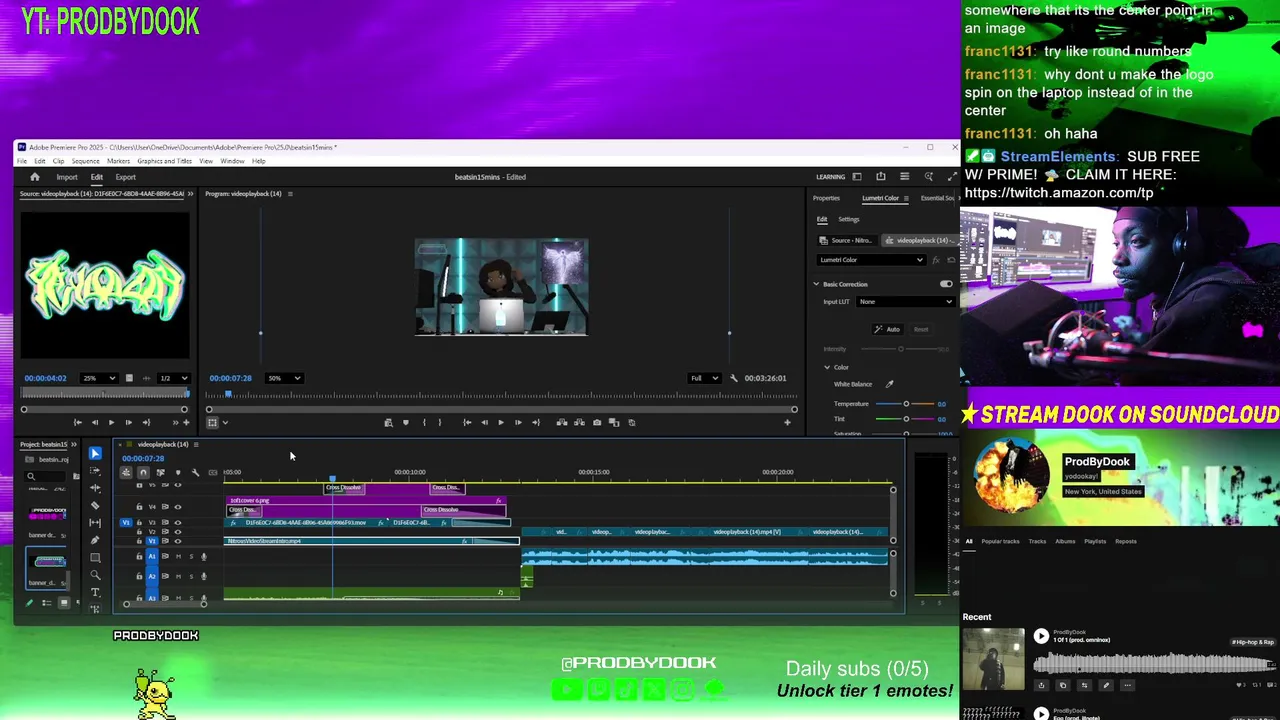Image resolution: width=1280 pixels, height=720 pixels.
Task: Click the Lift button in Program monitor
Action: [x=562, y=422]
